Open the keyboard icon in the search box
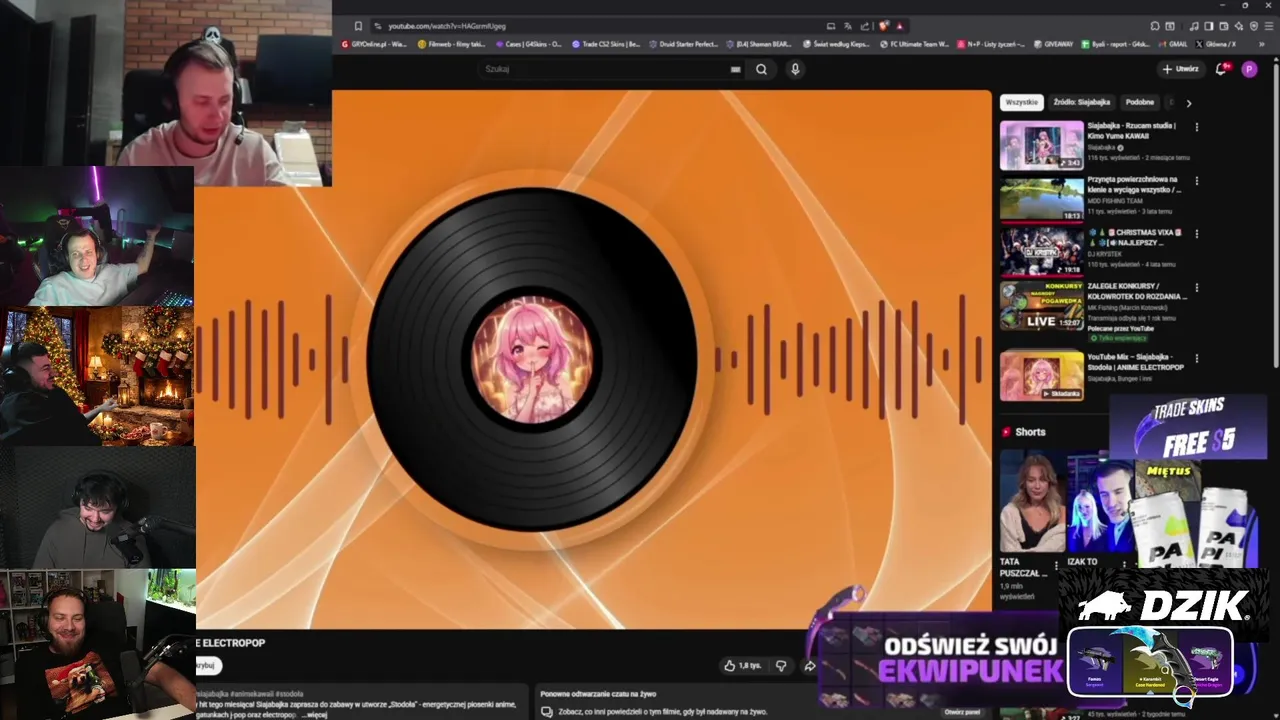Image resolution: width=1280 pixels, height=720 pixels. coord(735,69)
